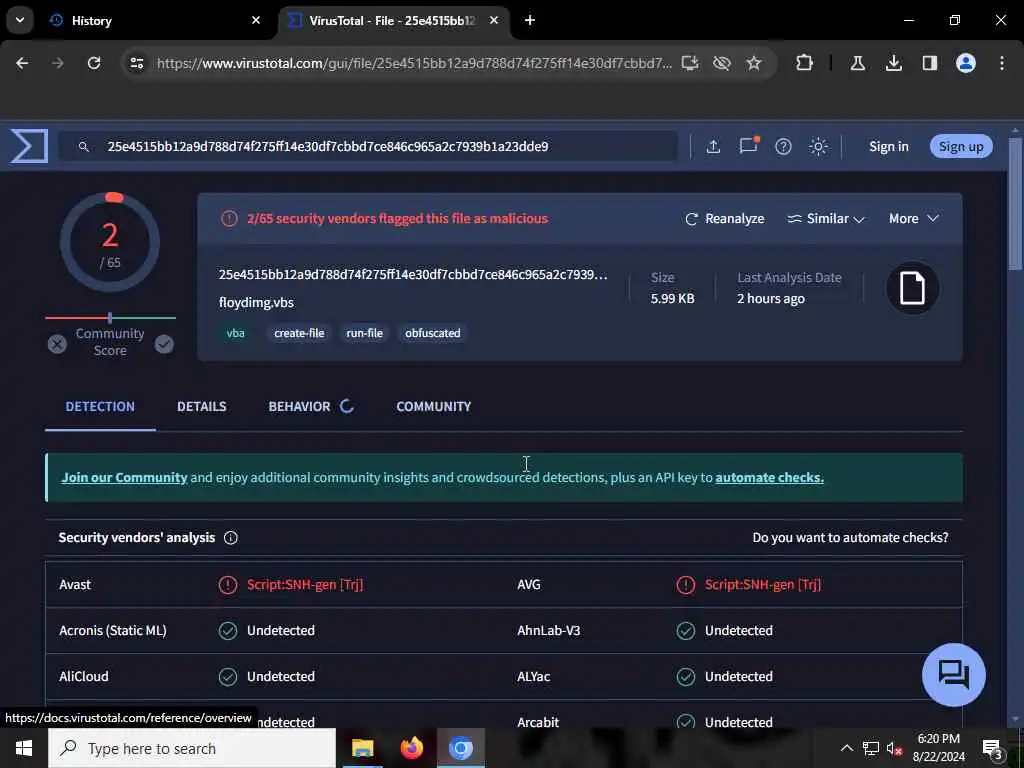Click the Avast vendor name

(75, 584)
